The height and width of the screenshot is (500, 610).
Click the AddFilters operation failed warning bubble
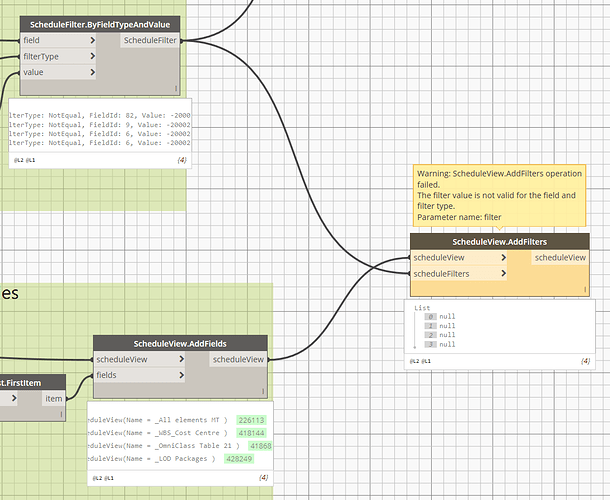coord(499,195)
